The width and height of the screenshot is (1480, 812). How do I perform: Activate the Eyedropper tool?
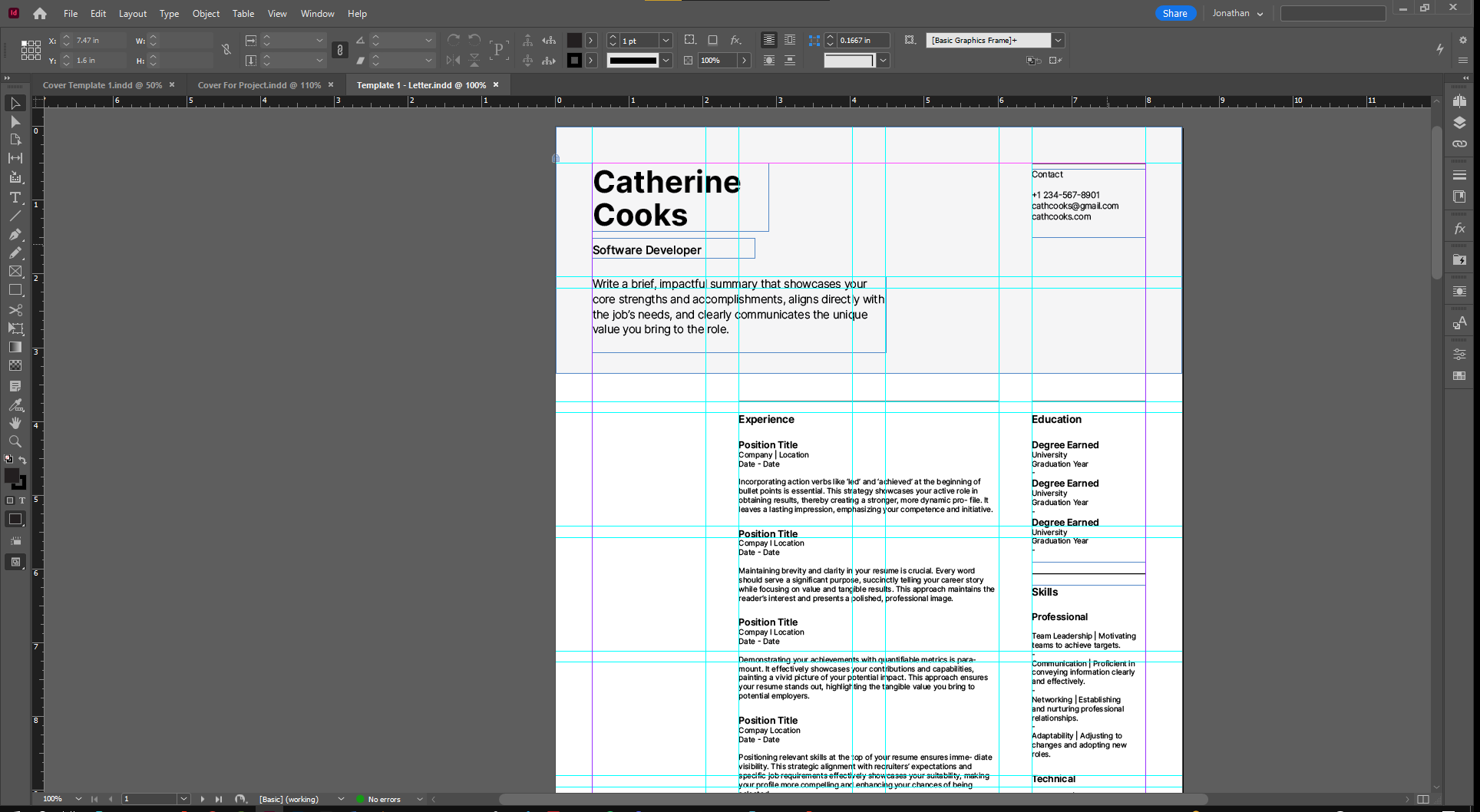(15, 404)
